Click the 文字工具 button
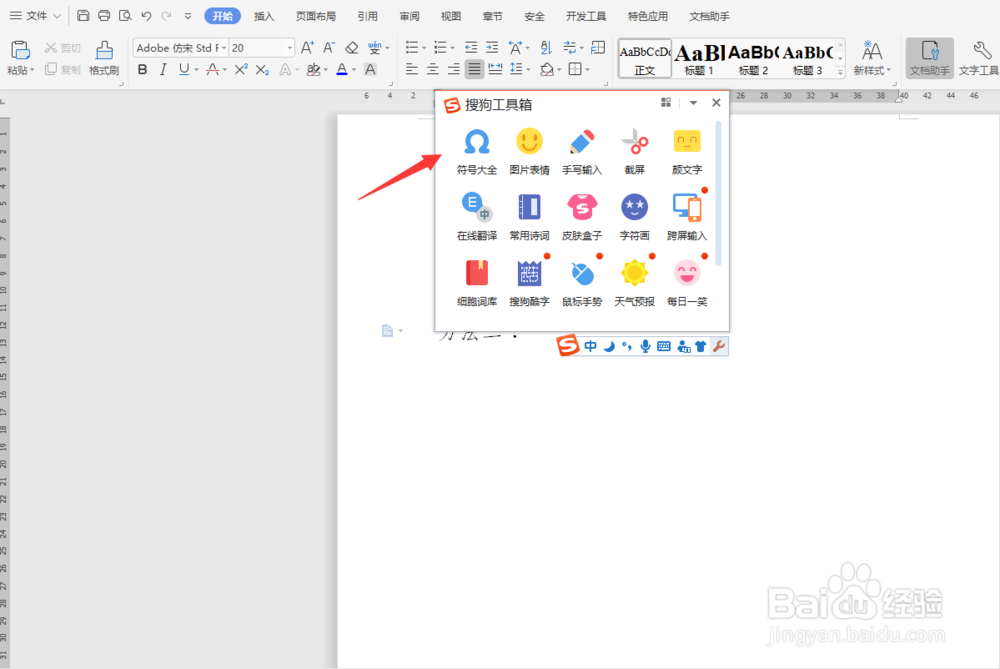Image resolution: width=1000 pixels, height=669 pixels. tap(978, 57)
